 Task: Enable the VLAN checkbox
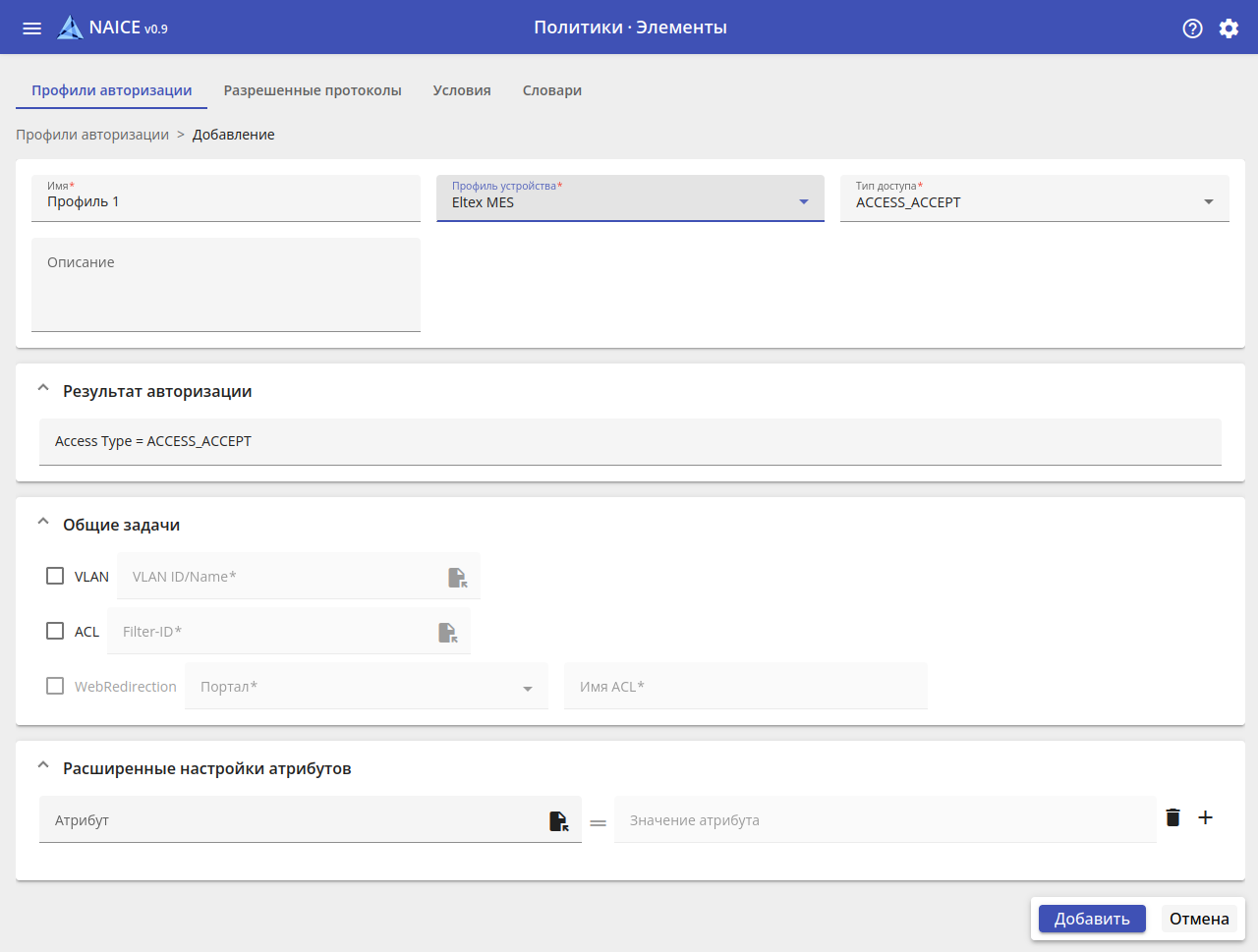click(x=55, y=576)
